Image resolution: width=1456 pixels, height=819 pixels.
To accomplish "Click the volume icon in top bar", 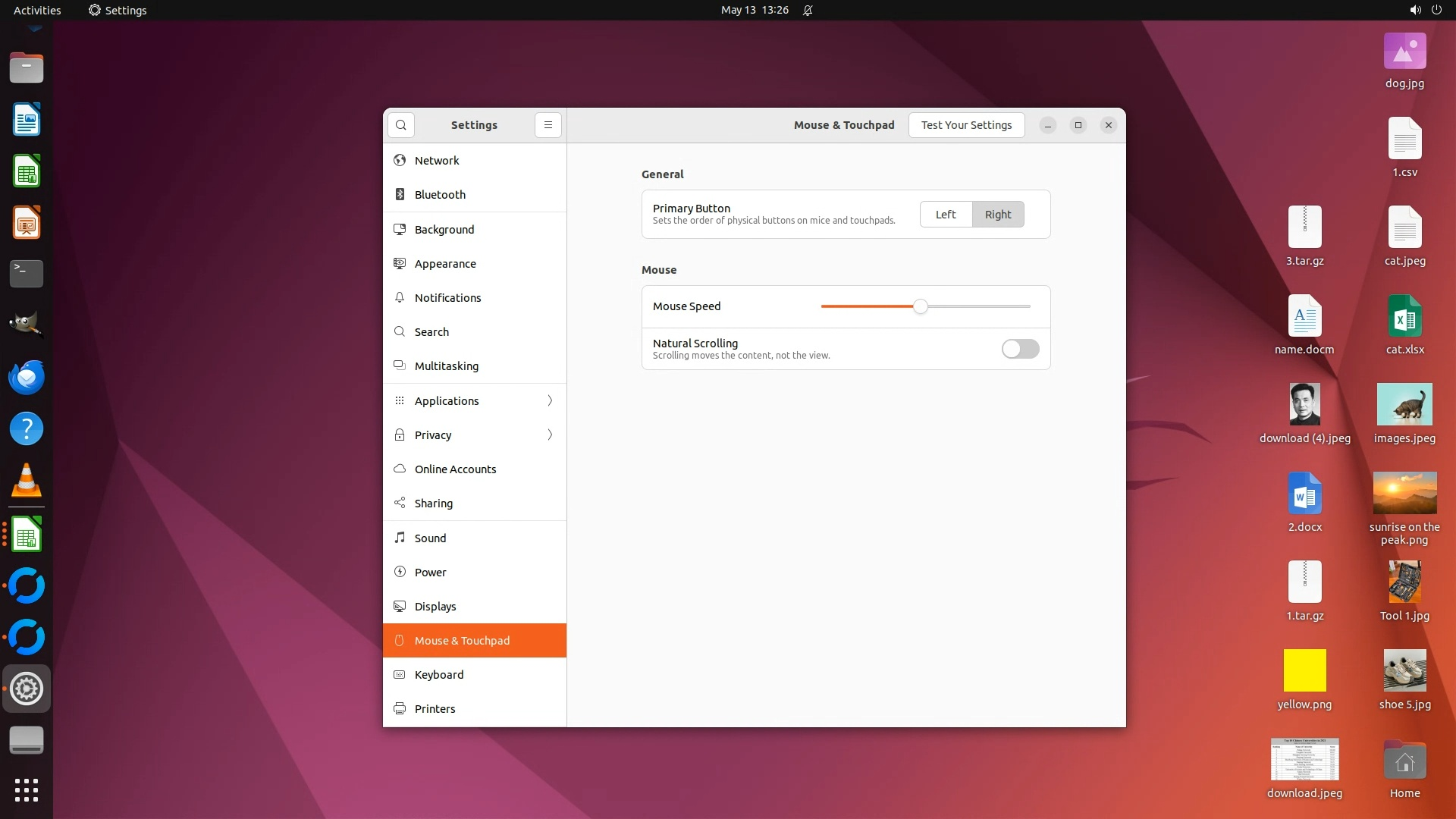I will coord(1415,10).
